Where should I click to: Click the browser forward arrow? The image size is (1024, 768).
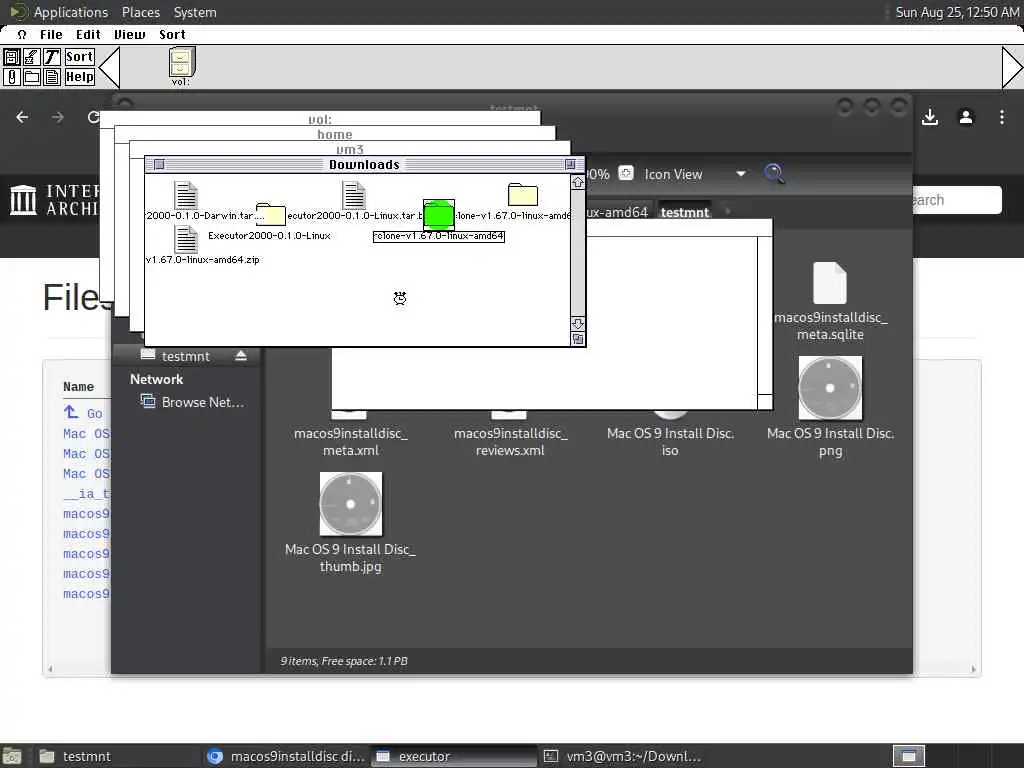coord(58,117)
